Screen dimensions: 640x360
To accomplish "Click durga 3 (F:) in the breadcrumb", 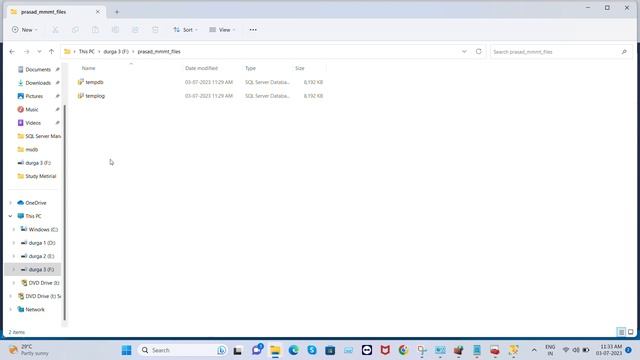I will coord(116,52).
